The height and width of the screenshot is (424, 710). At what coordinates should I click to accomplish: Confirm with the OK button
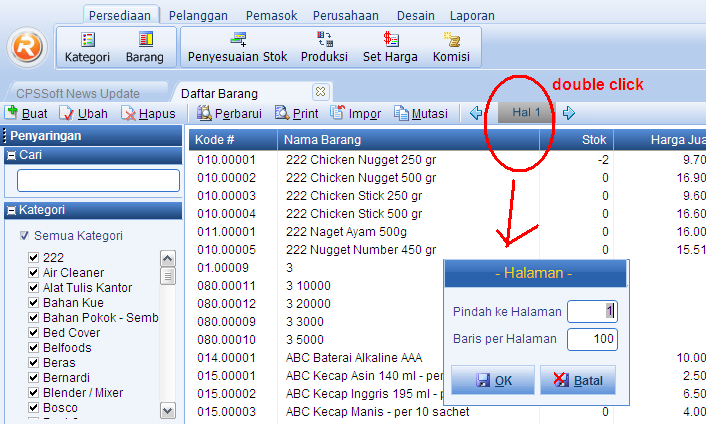coord(493,380)
